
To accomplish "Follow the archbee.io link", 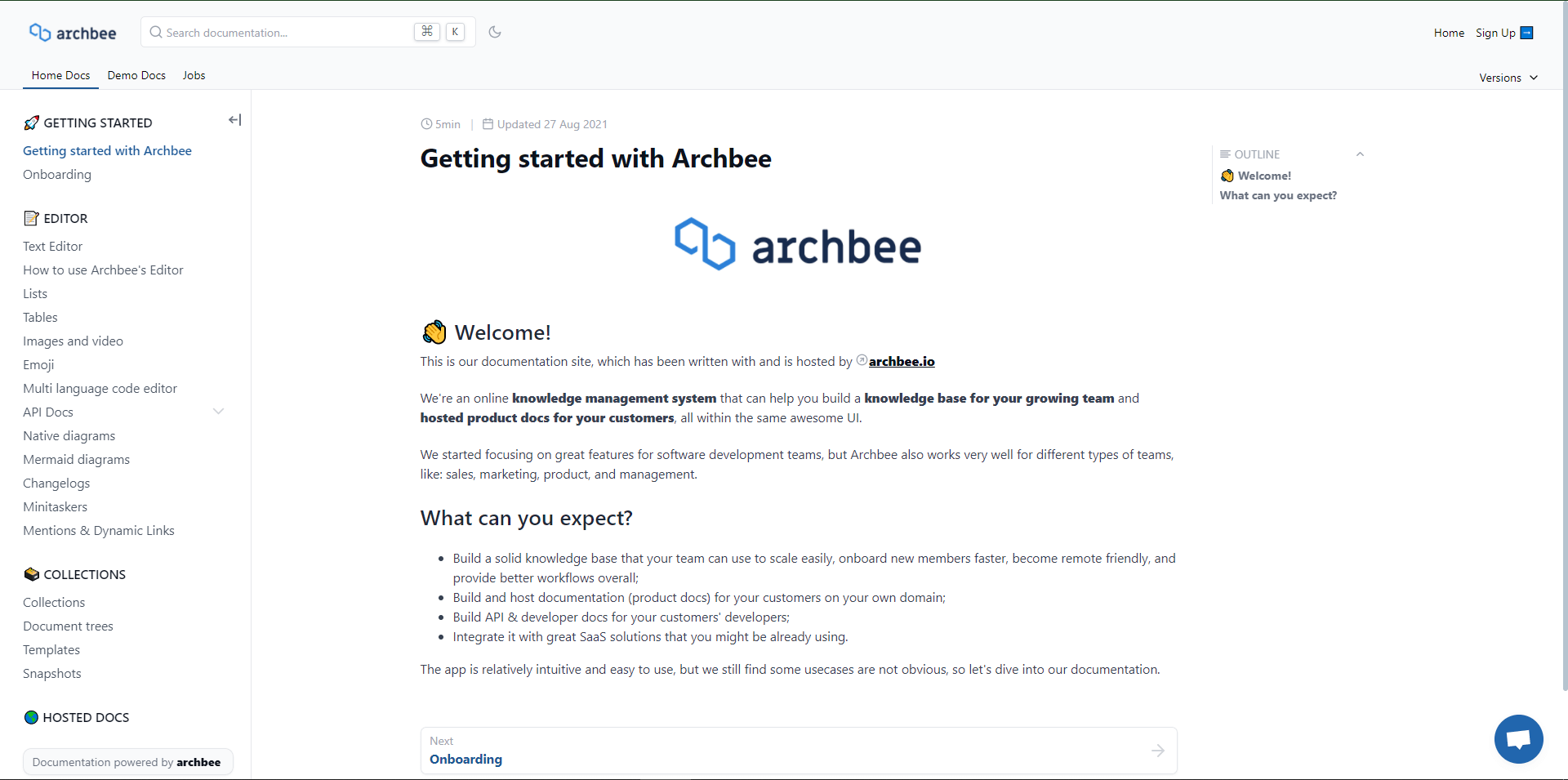I will 902,361.
